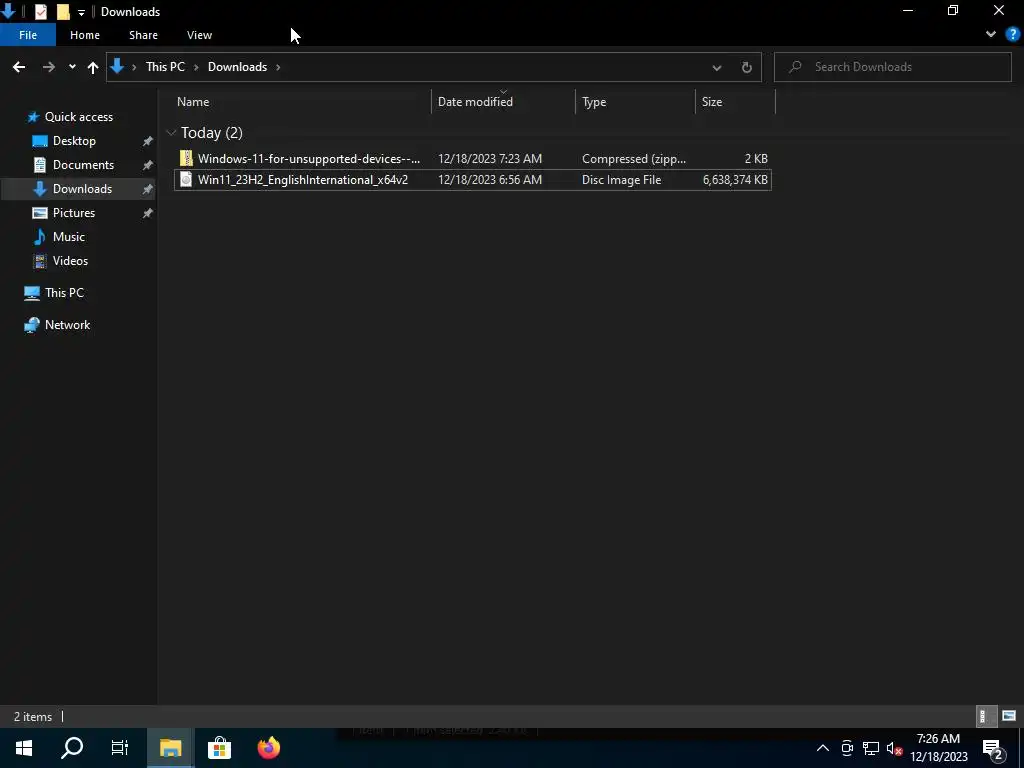
Task: Click This PC in the address bar
Action: pos(165,67)
